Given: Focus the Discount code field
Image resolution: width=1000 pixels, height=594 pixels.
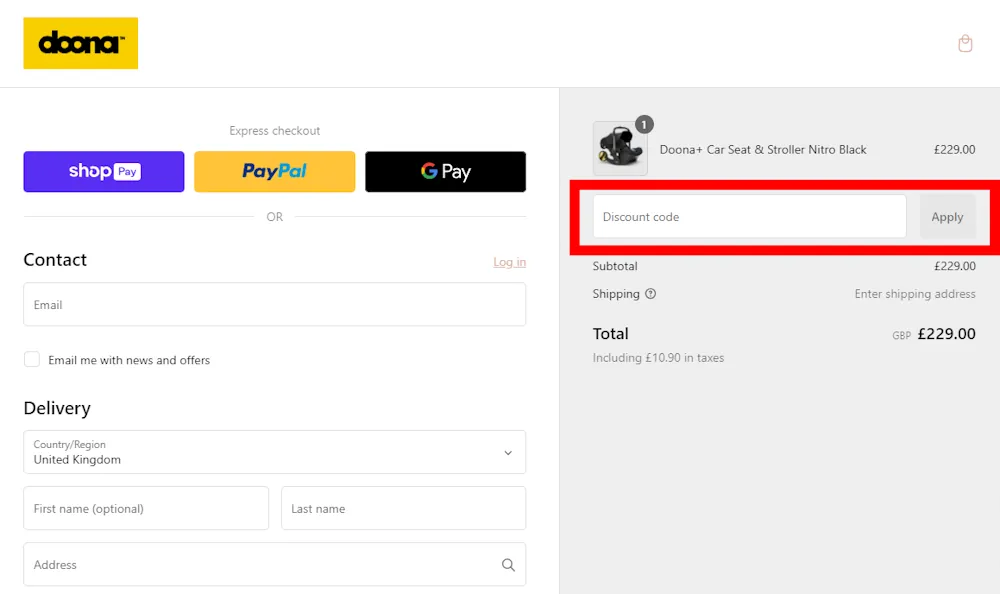Looking at the screenshot, I should pos(749,217).
